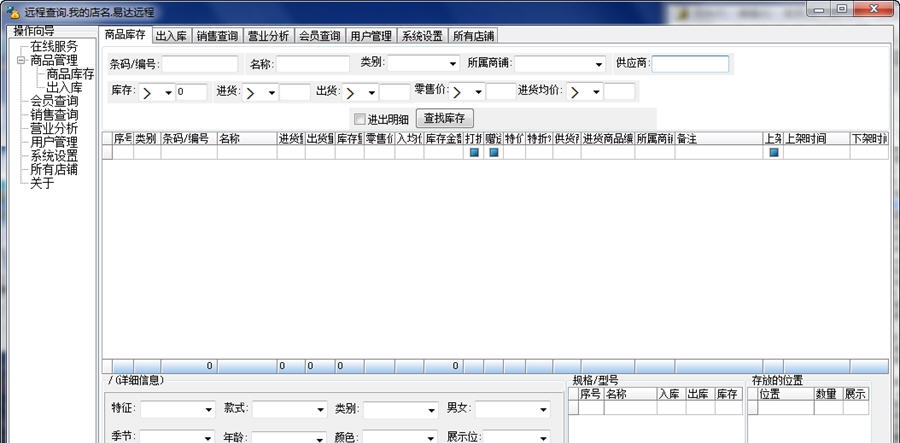900x443 pixels.
Task: Open the 出货 comparison operator dropdown
Action: coord(371,92)
